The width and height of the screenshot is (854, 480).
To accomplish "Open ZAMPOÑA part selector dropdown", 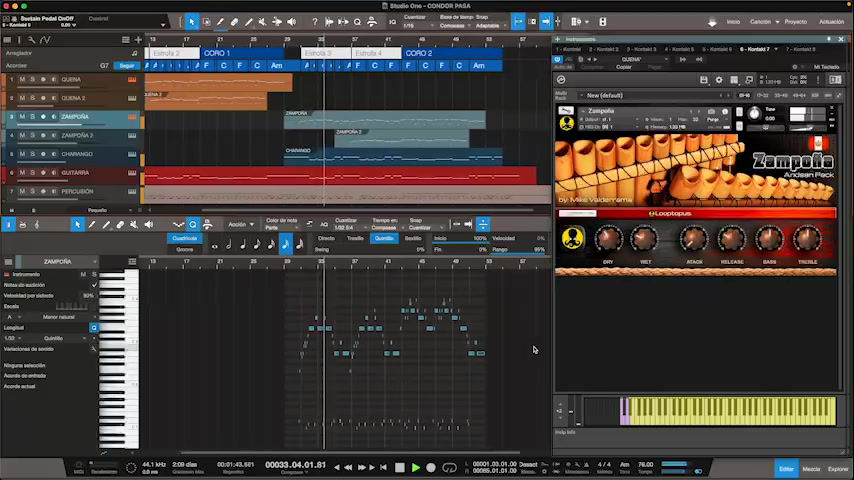I will (x=58, y=262).
